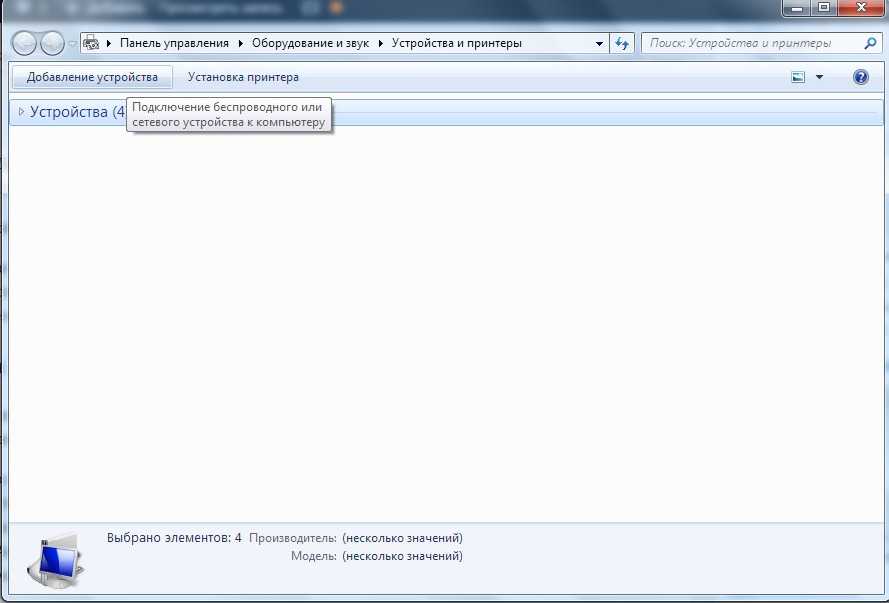Open address bar history dropdown
Viewport: 889px width, 603px height.
tap(599, 43)
